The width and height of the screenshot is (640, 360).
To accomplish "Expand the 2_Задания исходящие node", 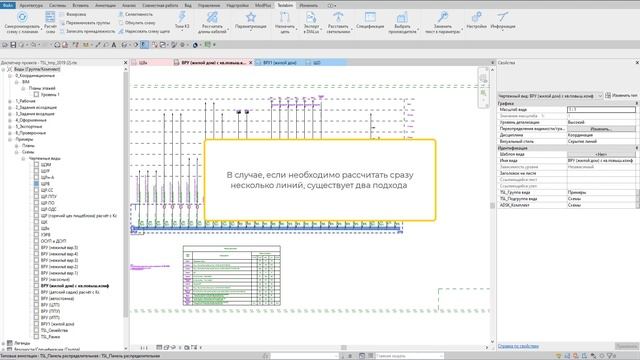I will pyautogui.click(x=10, y=107).
